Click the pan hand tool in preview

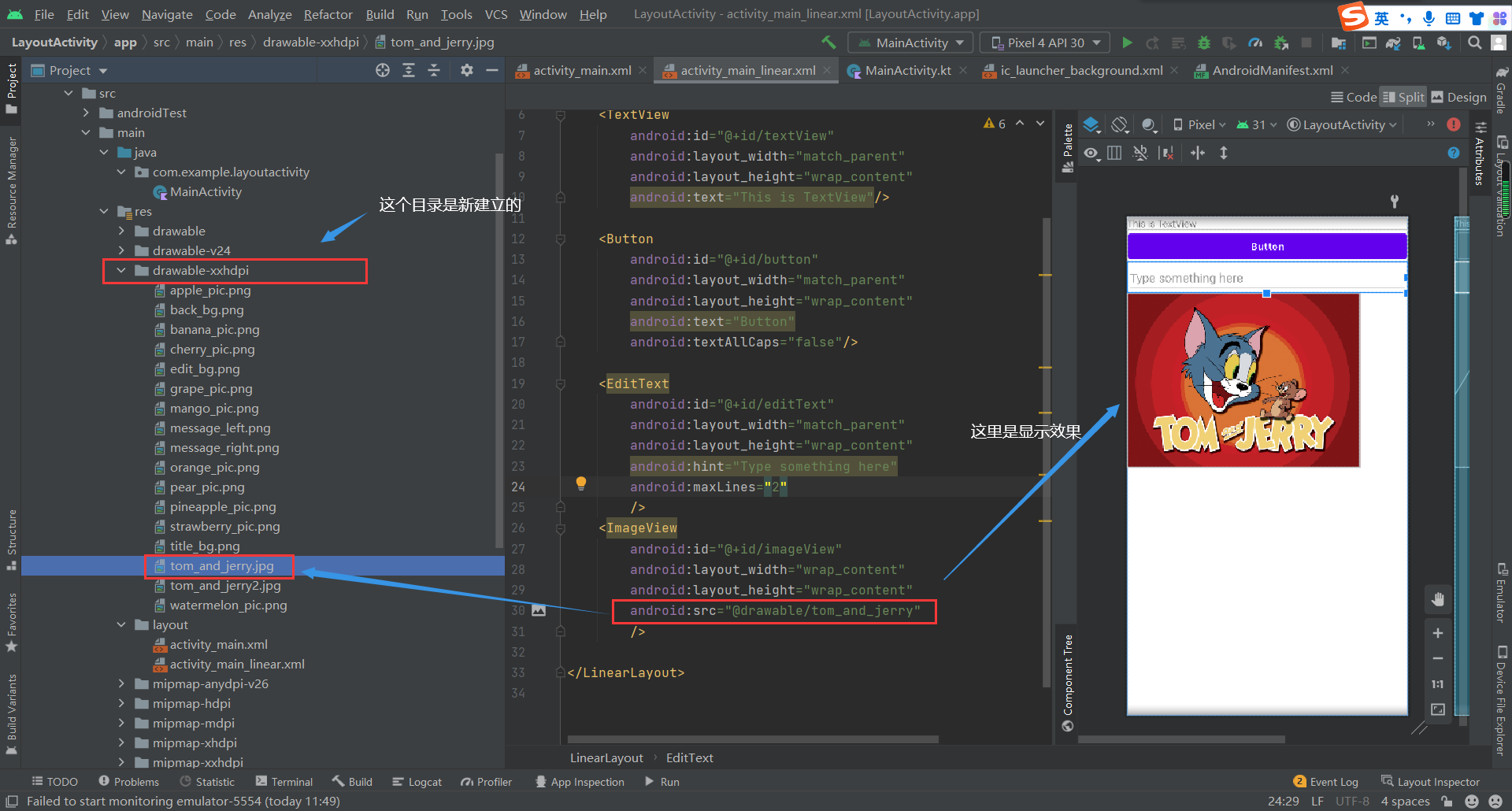(x=1438, y=600)
